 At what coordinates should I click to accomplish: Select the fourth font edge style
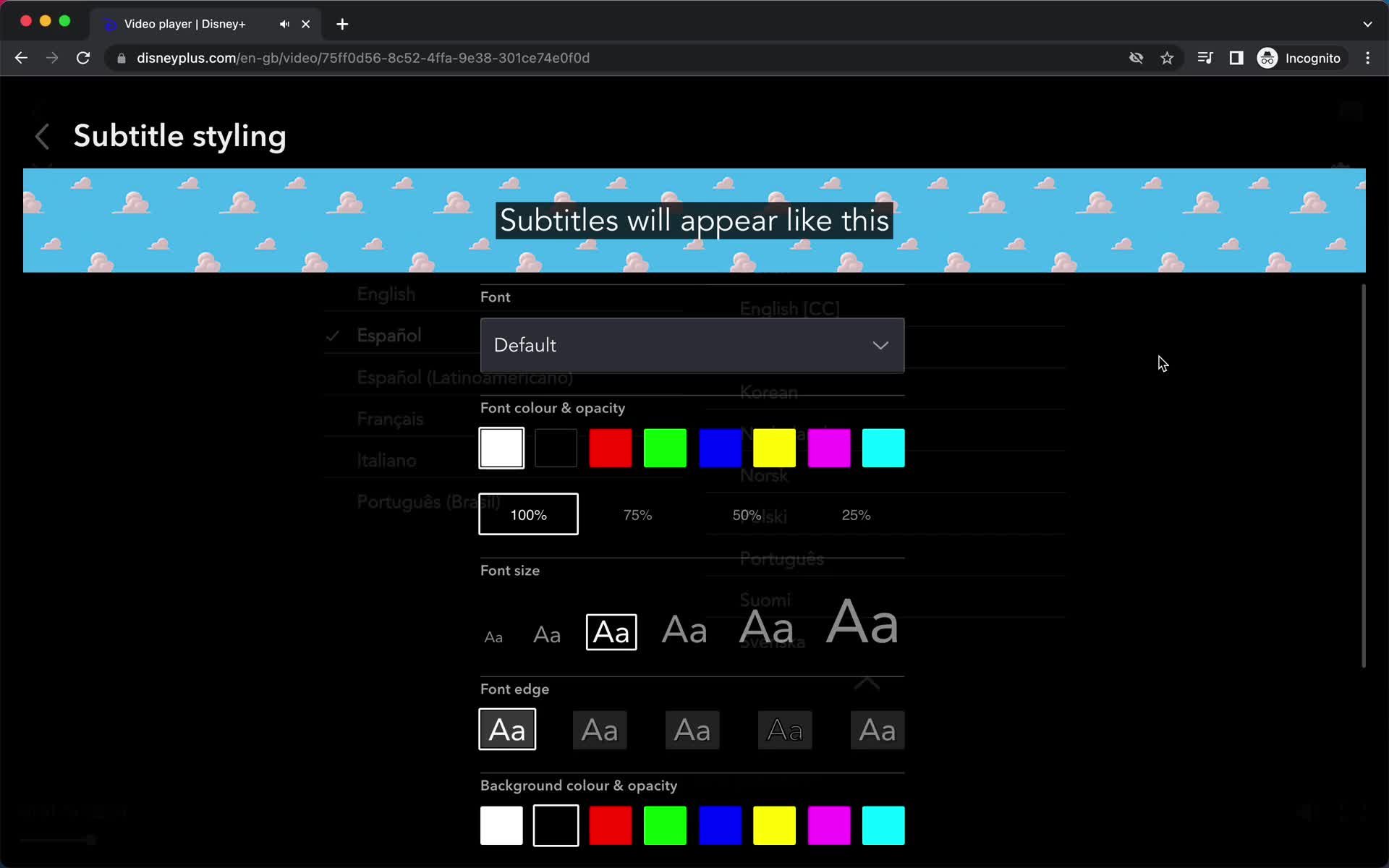[785, 730]
